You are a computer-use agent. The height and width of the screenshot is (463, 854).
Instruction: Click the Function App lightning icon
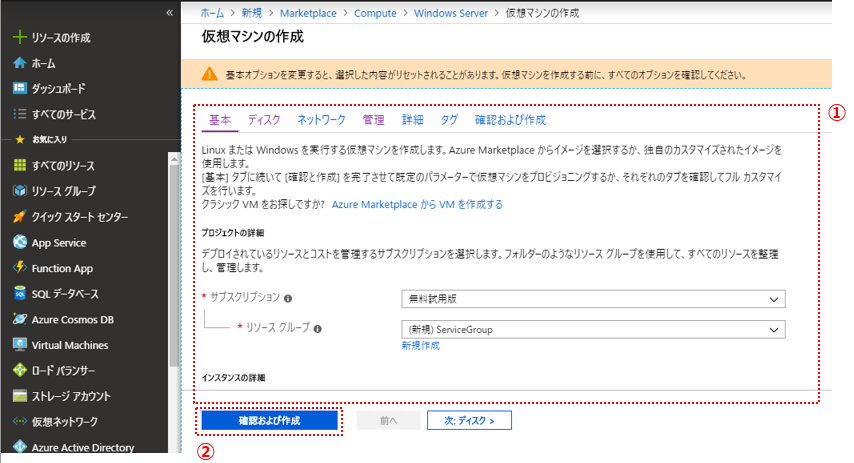20,267
